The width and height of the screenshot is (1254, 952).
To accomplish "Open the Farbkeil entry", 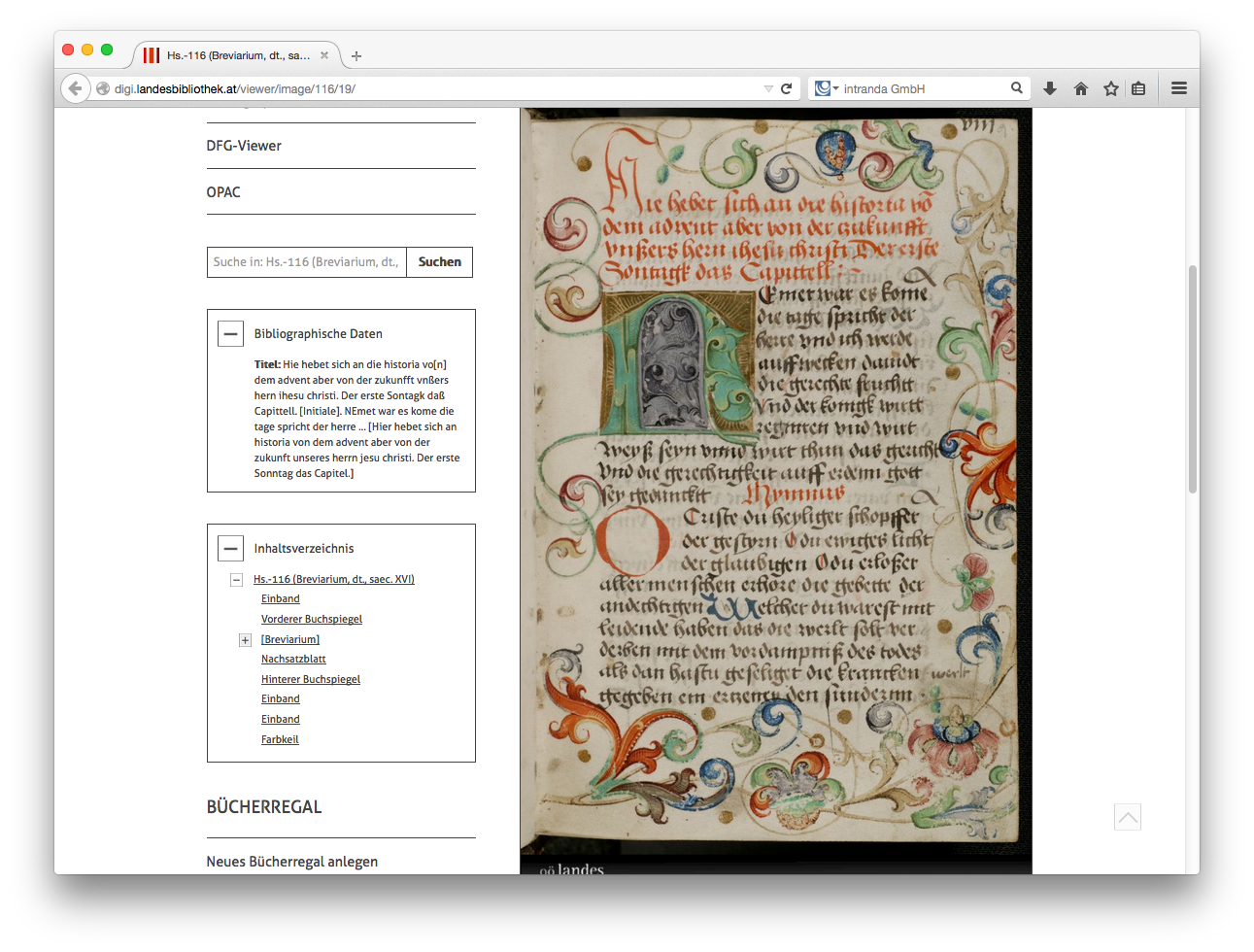I will click(x=280, y=739).
